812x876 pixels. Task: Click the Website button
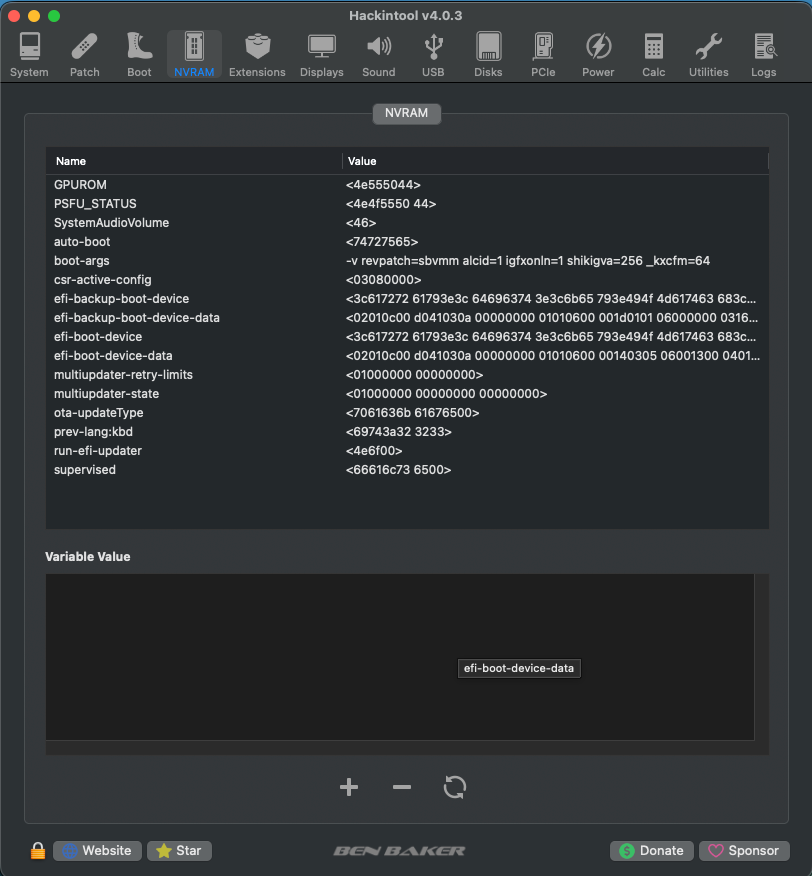click(x=97, y=850)
